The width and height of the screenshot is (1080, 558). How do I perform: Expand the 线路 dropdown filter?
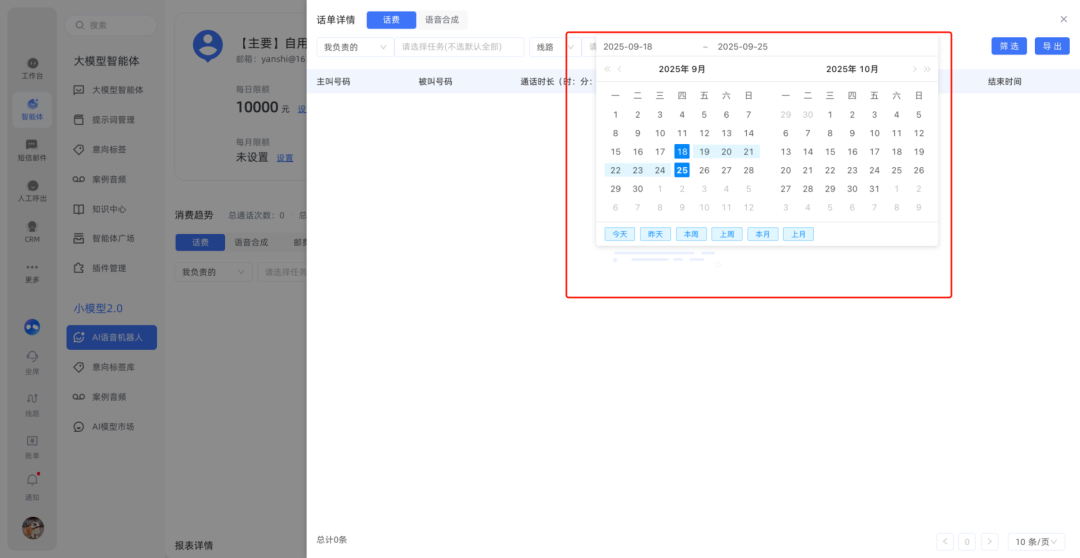pyautogui.click(x=553, y=47)
